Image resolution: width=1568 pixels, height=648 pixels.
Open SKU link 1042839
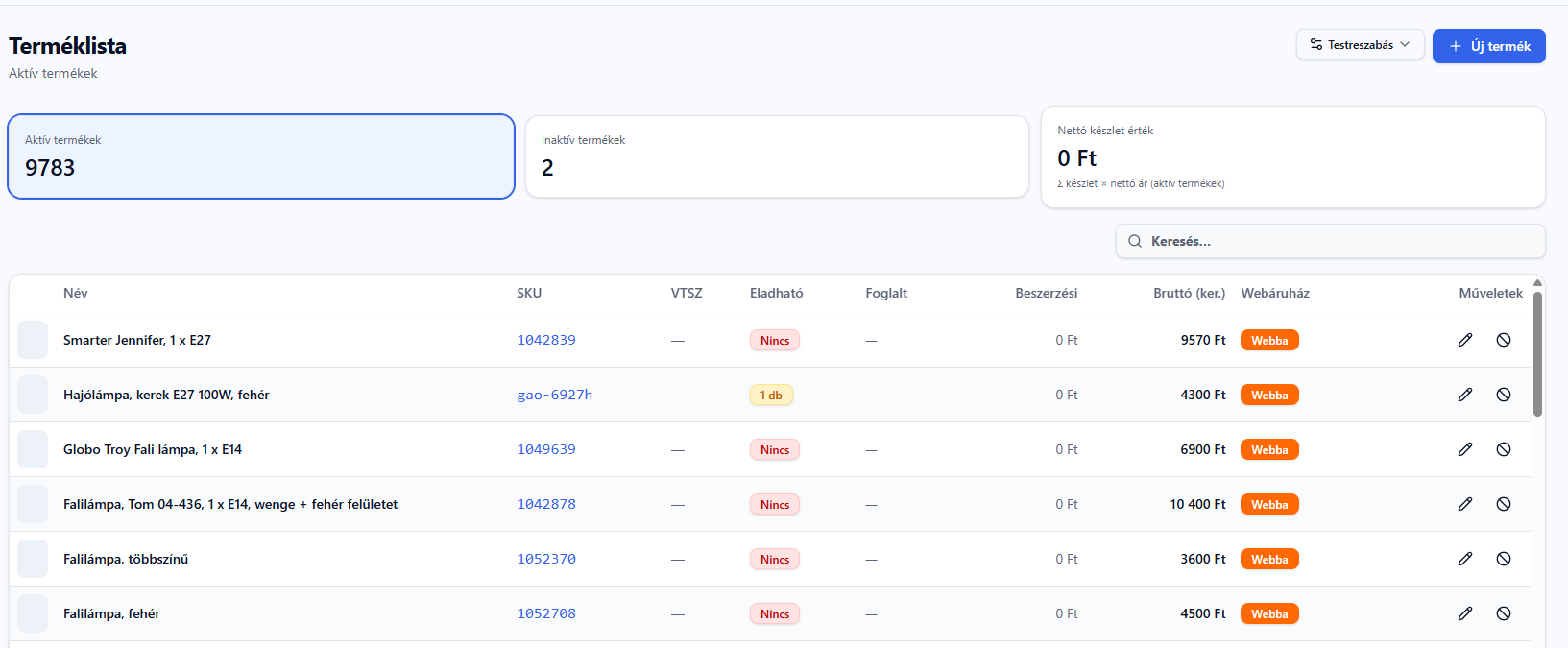tap(546, 340)
